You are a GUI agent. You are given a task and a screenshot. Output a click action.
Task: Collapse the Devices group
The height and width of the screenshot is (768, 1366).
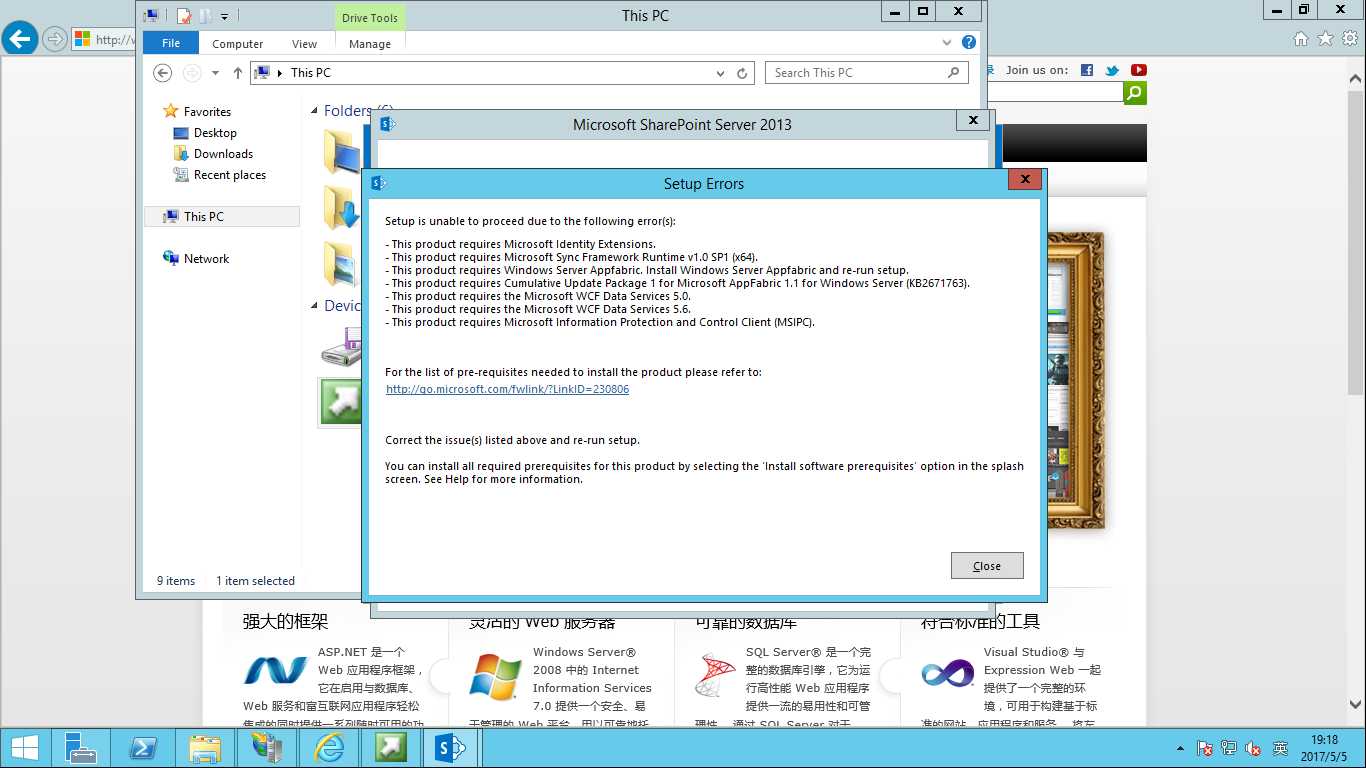tap(314, 306)
